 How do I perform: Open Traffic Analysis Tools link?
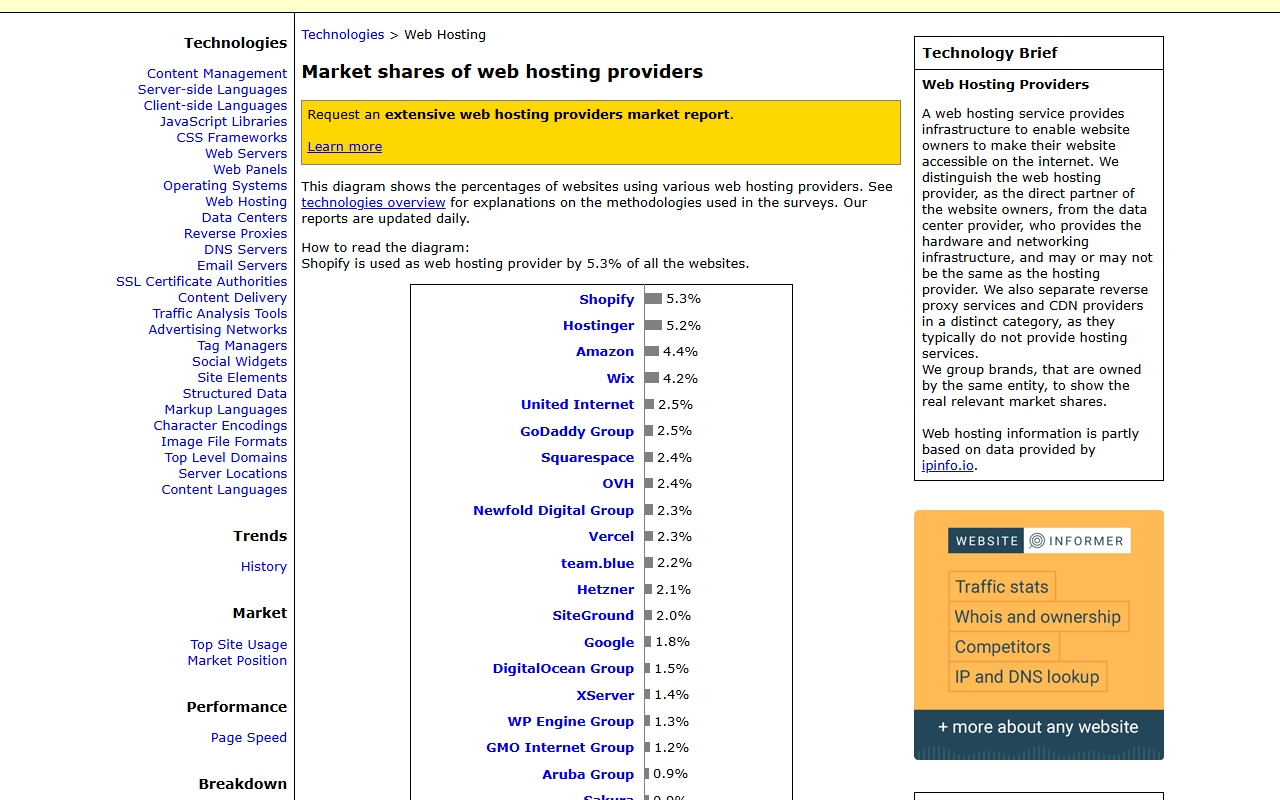coord(220,314)
